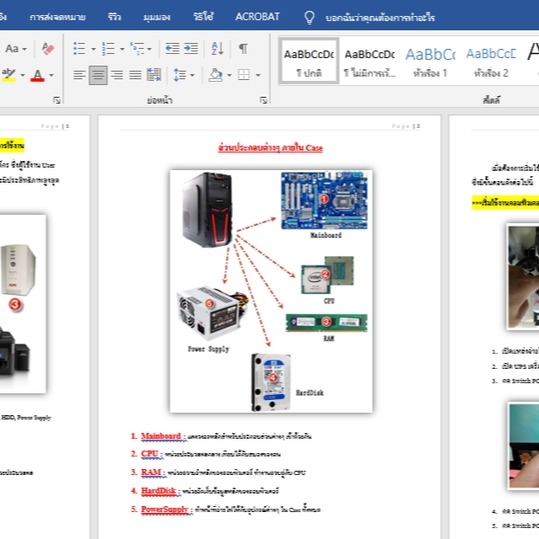Toggle center alignment button
This screenshot has width=539, height=539.
[x=98, y=75]
